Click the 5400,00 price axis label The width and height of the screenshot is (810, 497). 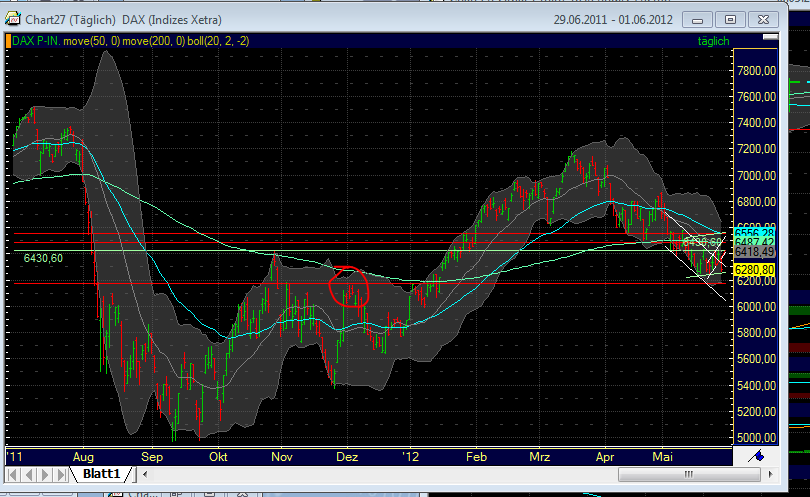click(756, 385)
